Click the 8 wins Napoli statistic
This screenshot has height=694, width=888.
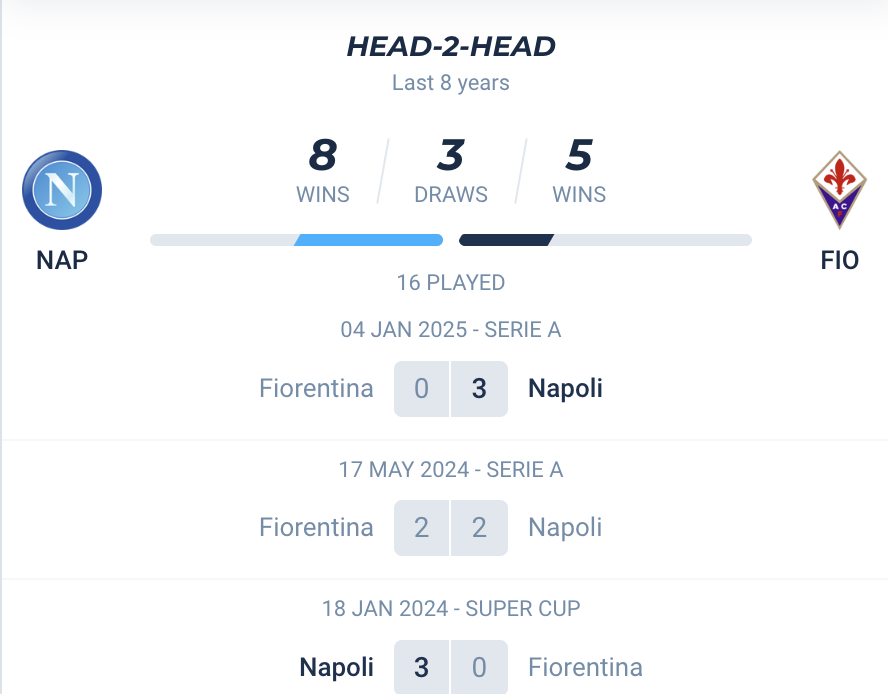323,171
